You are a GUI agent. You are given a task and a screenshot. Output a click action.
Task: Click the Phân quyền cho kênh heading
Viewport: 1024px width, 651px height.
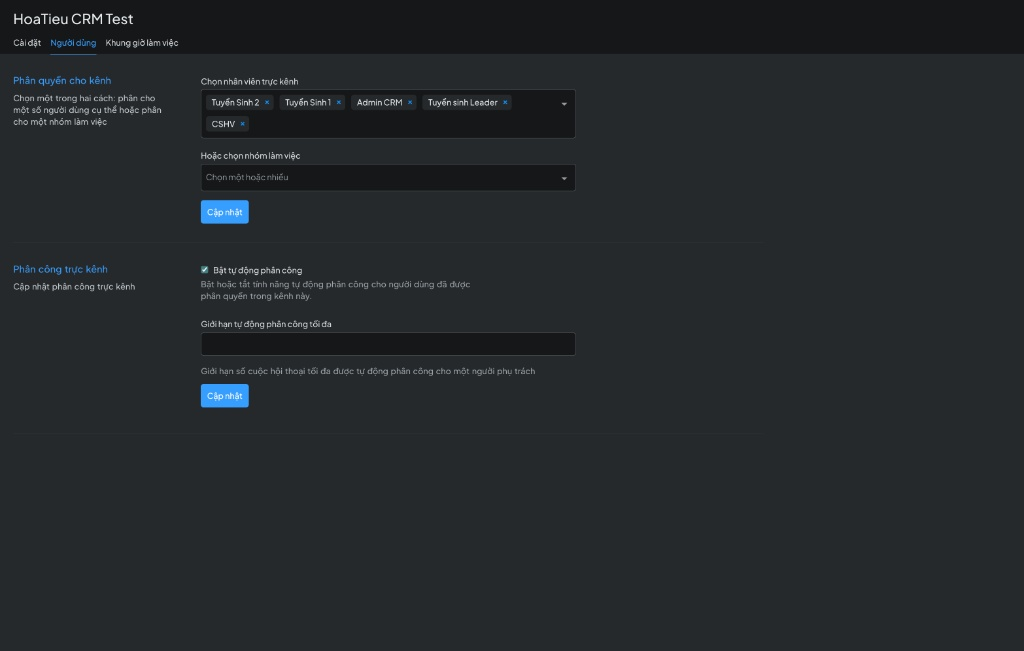click(x=62, y=80)
